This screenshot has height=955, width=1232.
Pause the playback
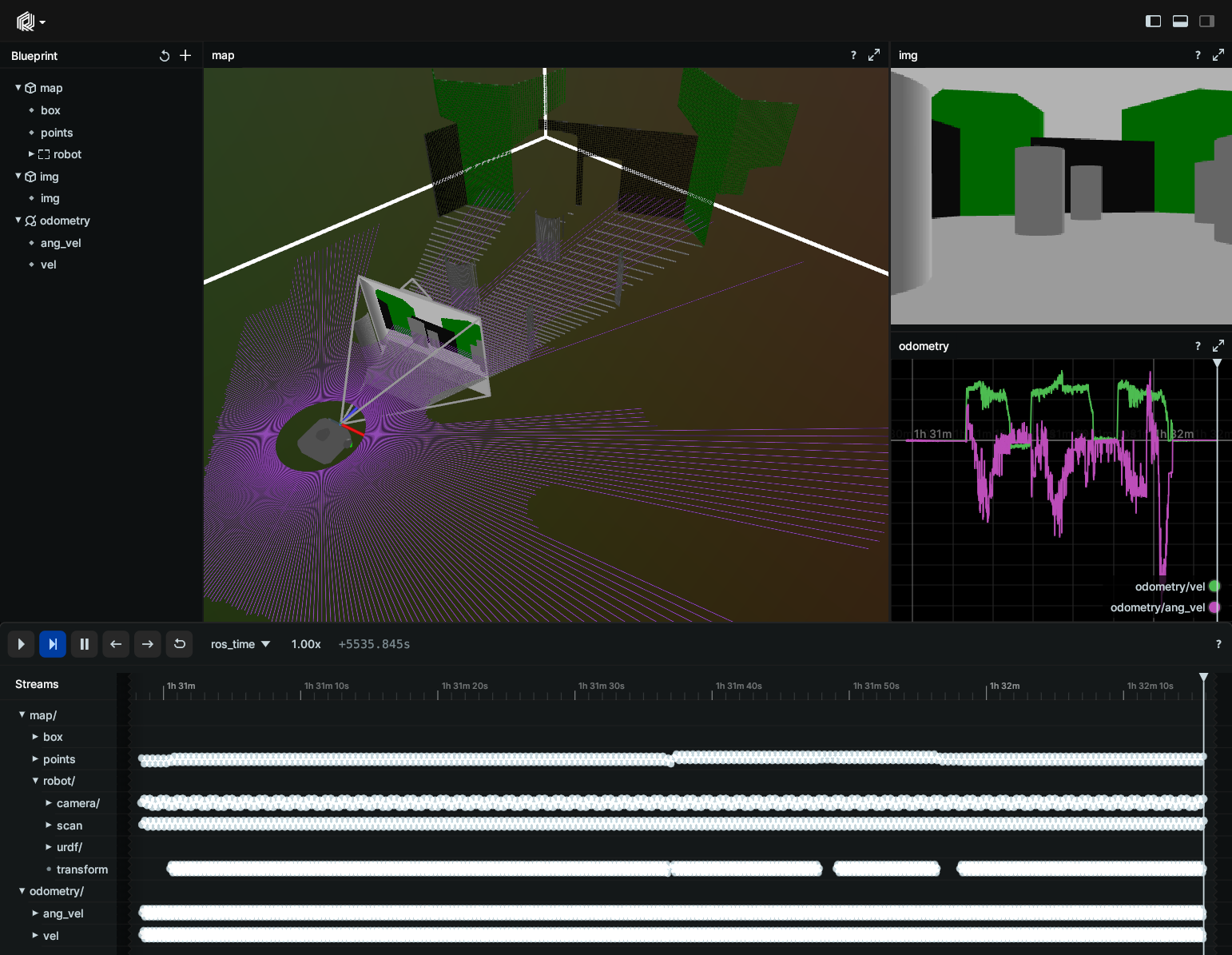click(x=84, y=644)
